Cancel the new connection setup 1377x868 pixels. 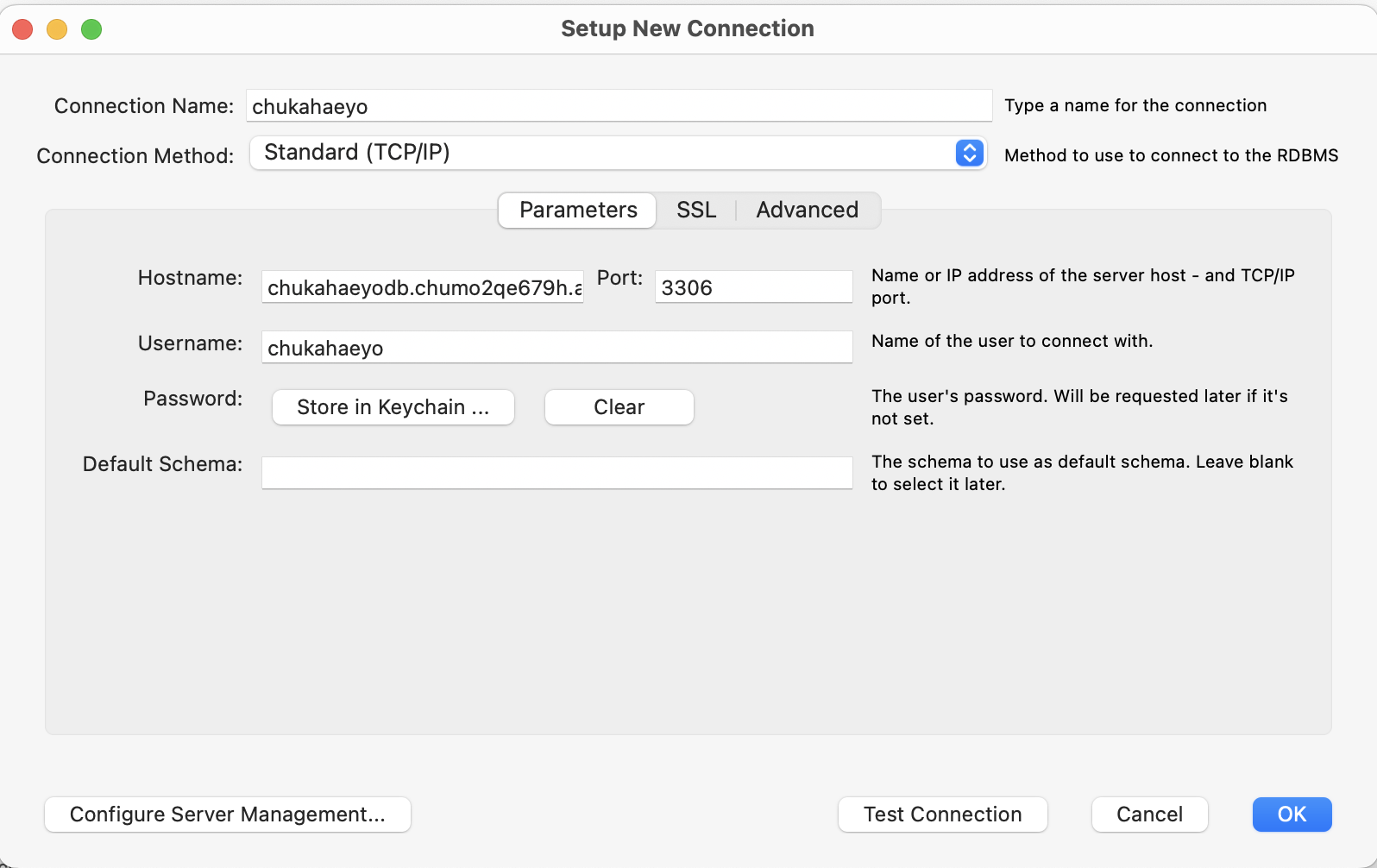(1149, 815)
